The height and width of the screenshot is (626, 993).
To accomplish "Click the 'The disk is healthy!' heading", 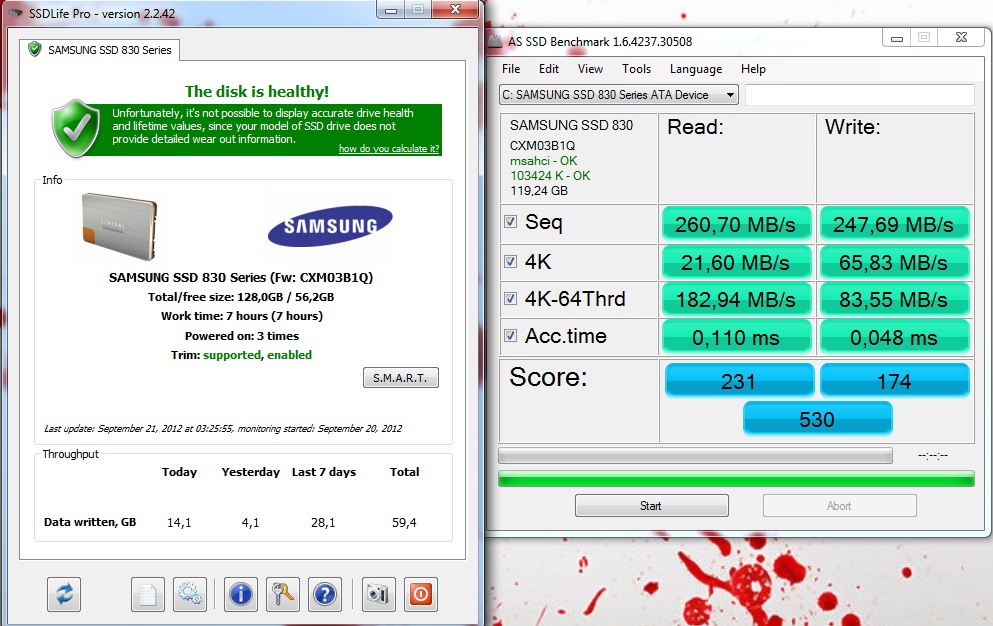I will click(257, 91).
